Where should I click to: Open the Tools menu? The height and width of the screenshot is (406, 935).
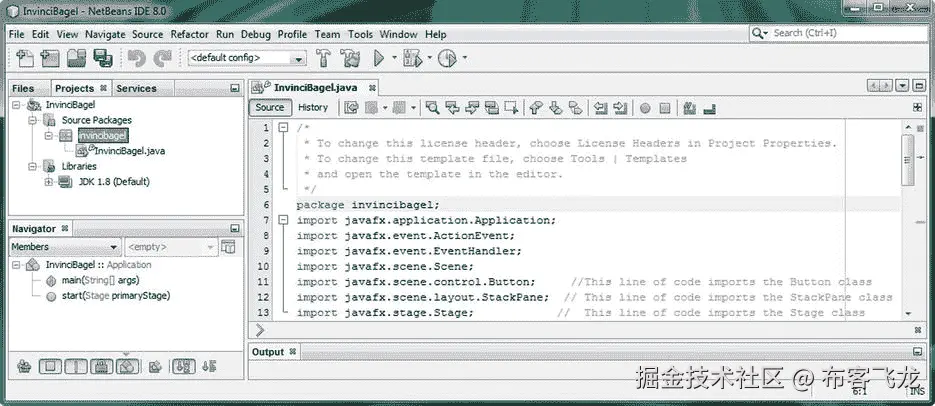(x=360, y=35)
